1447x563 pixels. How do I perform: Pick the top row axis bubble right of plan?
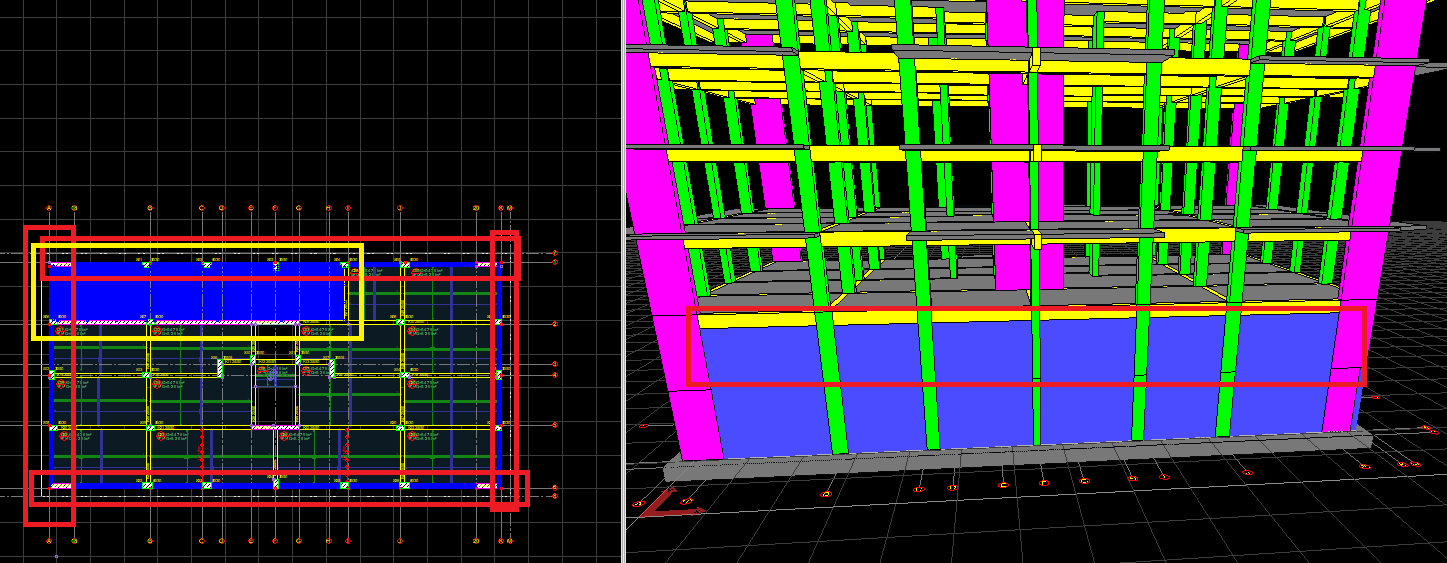point(555,254)
